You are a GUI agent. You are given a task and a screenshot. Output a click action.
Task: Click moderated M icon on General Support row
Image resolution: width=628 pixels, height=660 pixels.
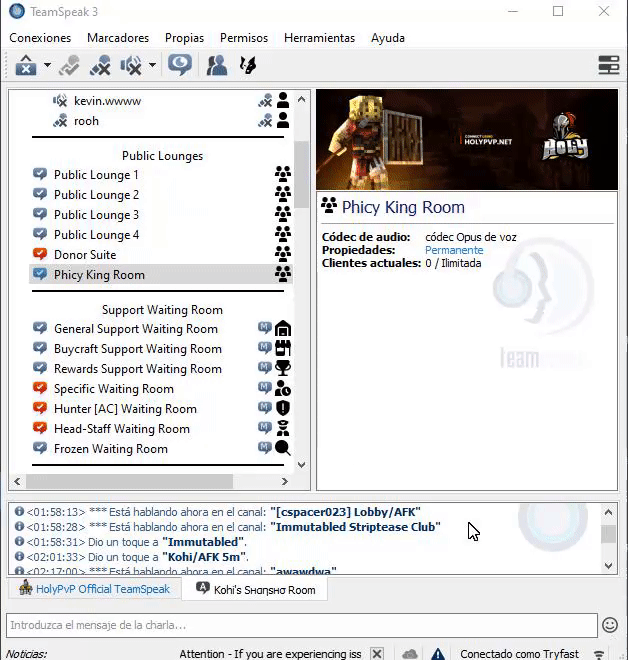[265, 328]
